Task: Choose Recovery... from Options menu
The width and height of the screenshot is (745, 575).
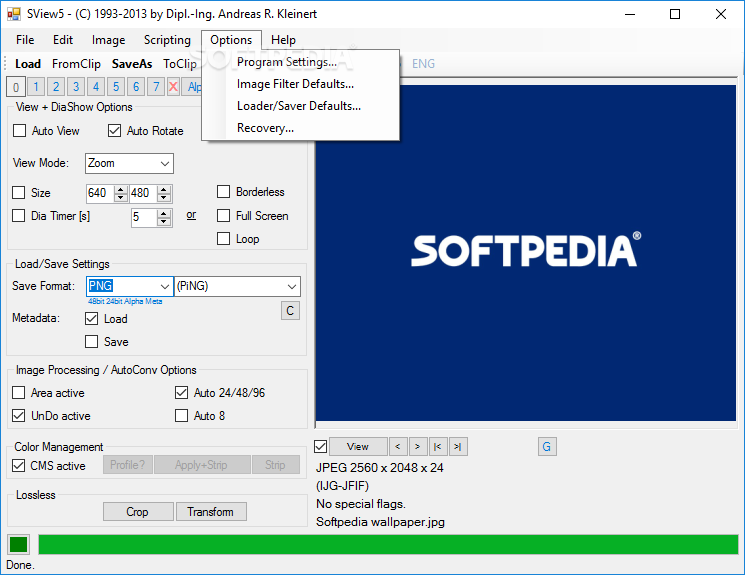Action: [x=300, y=128]
